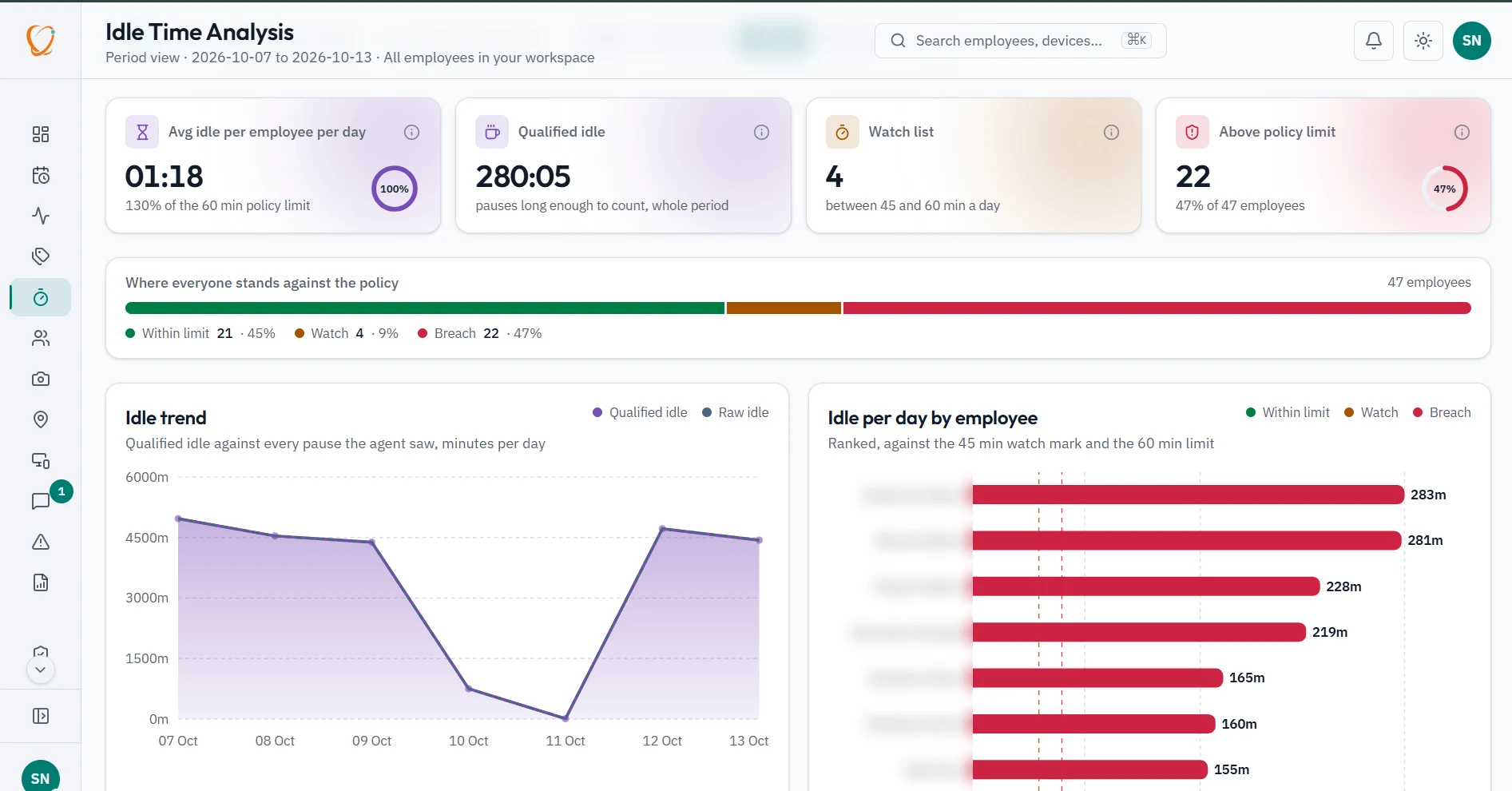The image size is (1512, 791).
Task: Click the 228m employee bar
Action: pos(1146,586)
